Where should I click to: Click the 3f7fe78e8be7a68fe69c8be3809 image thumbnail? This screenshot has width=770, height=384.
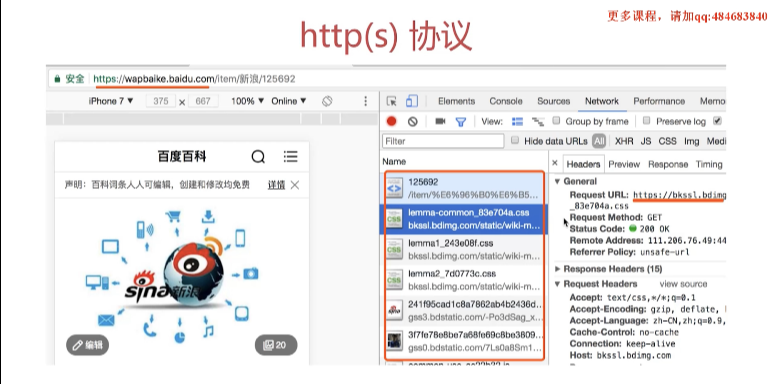click(394, 341)
